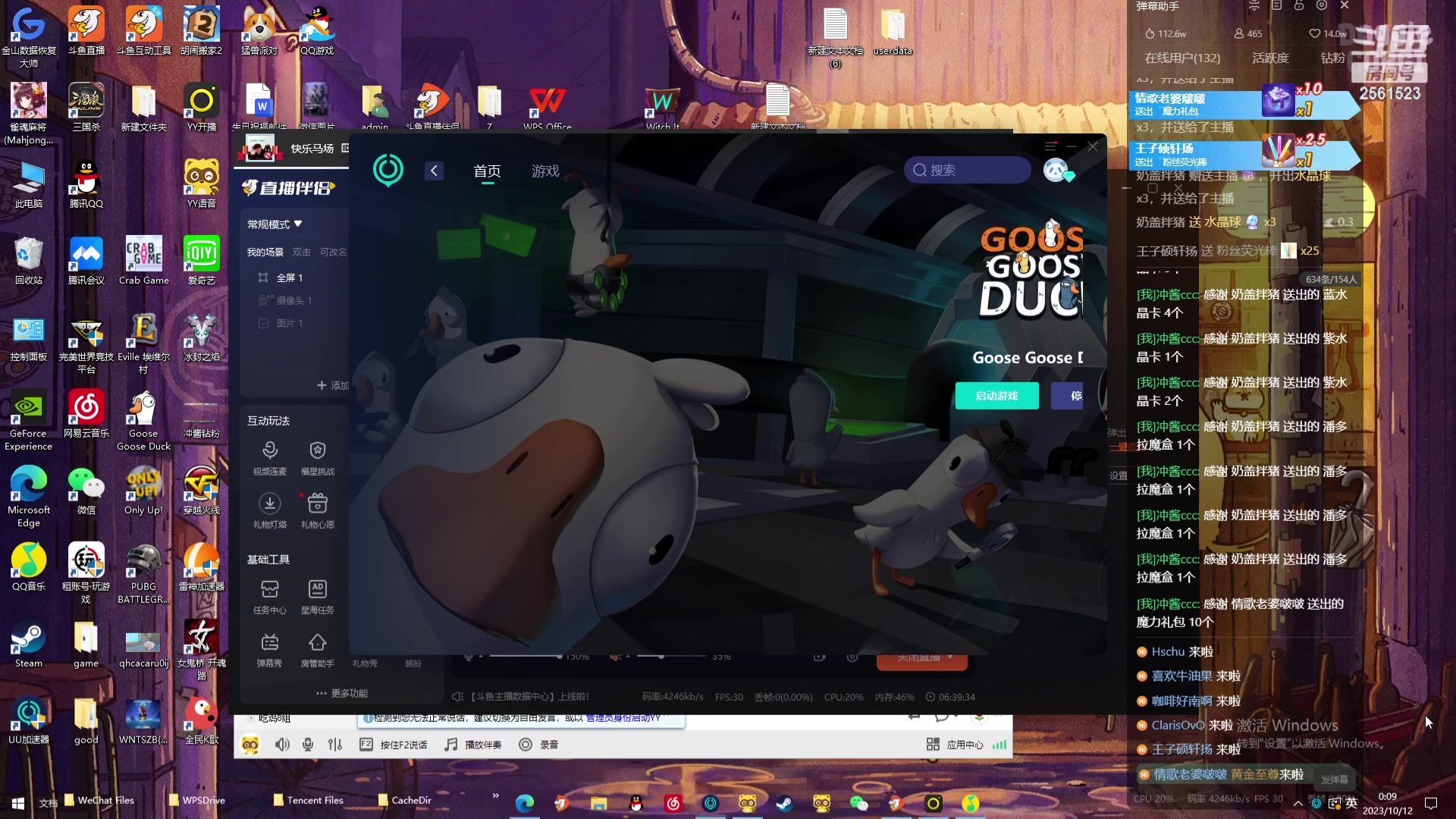The height and width of the screenshot is (819, 1456).
Task: Open the 弹幕秀 tool icon
Action: (x=270, y=643)
